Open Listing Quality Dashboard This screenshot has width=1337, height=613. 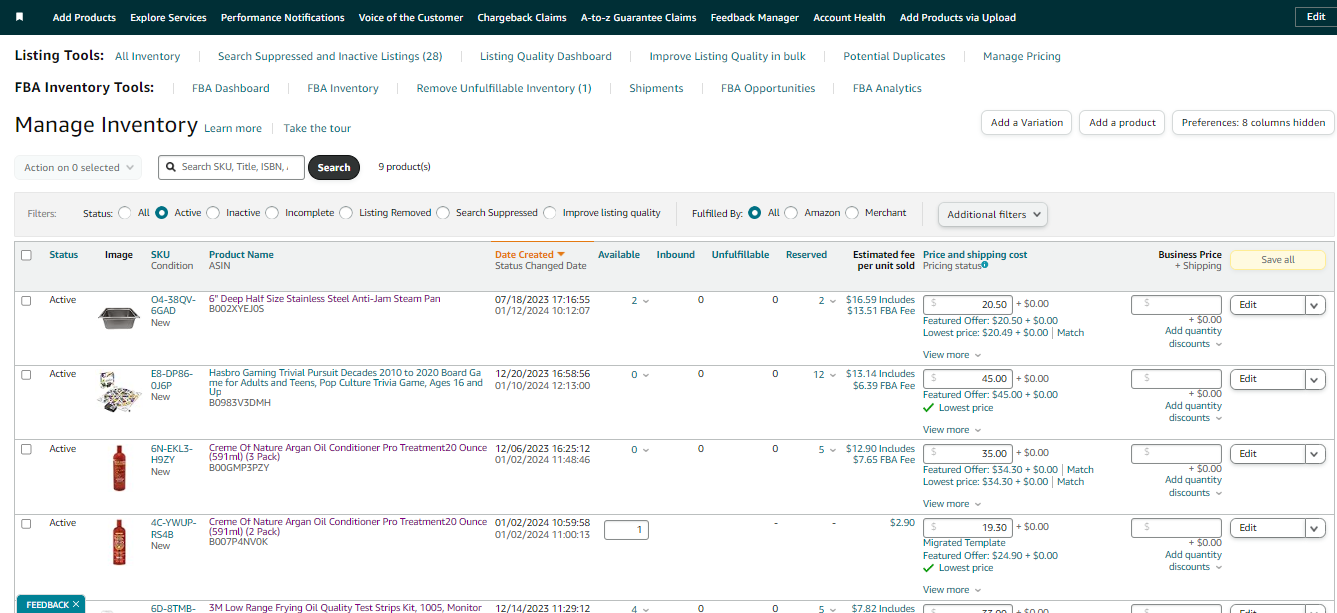point(546,56)
